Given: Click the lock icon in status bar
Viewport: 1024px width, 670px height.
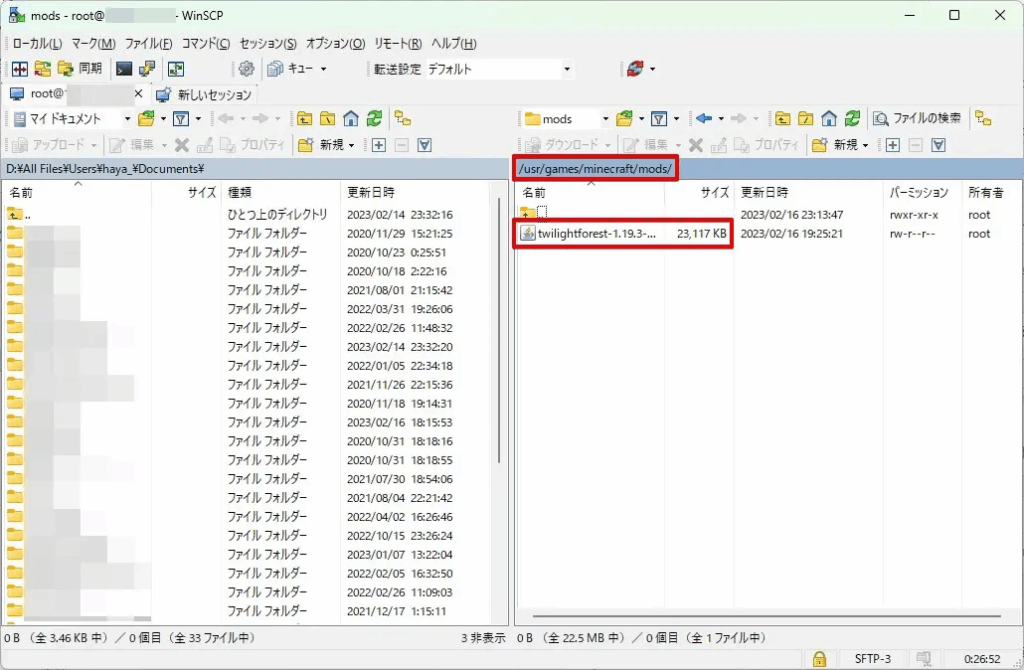Looking at the screenshot, I should (x=819, y=659).
